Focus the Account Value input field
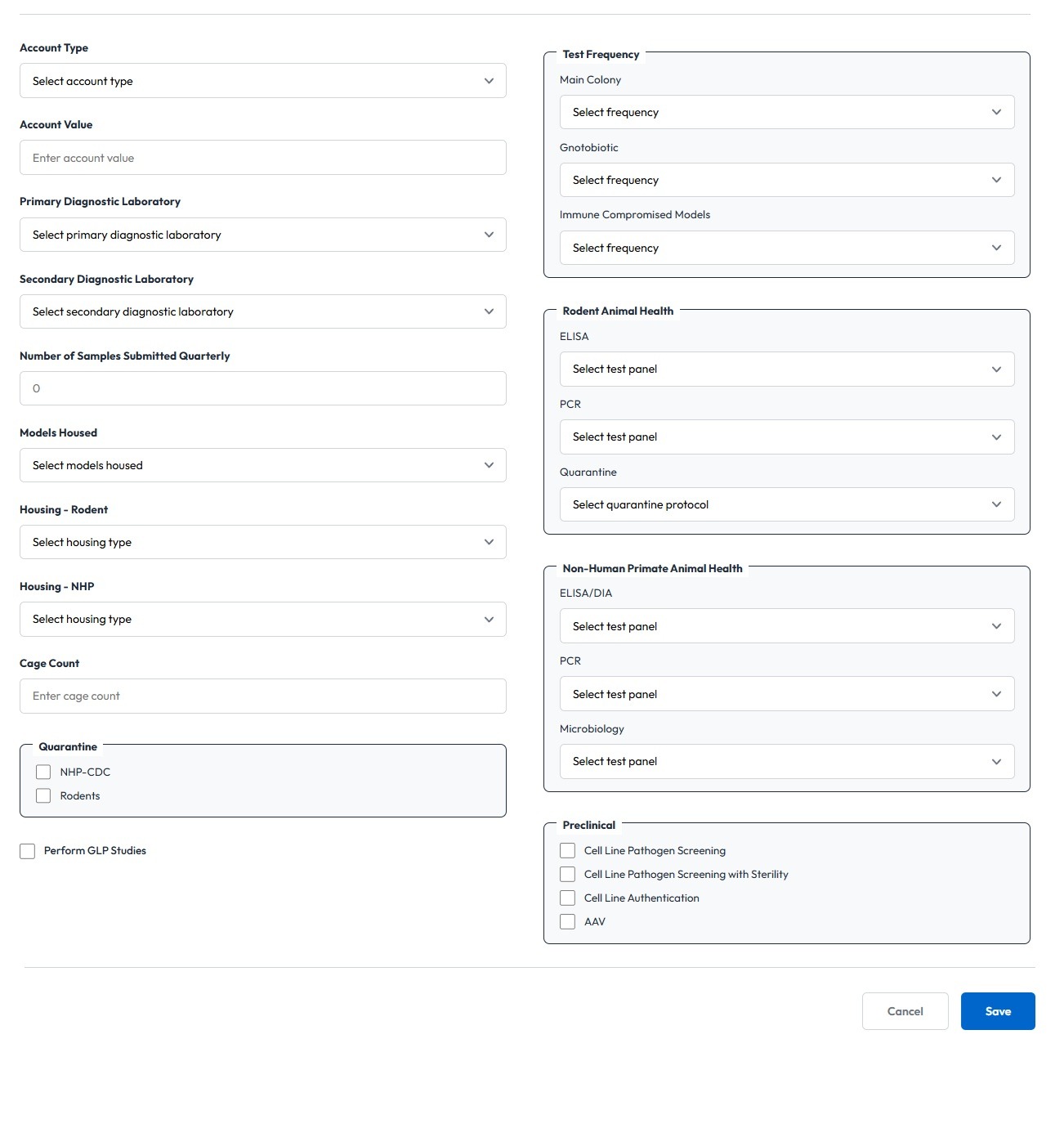 [262, 158]
